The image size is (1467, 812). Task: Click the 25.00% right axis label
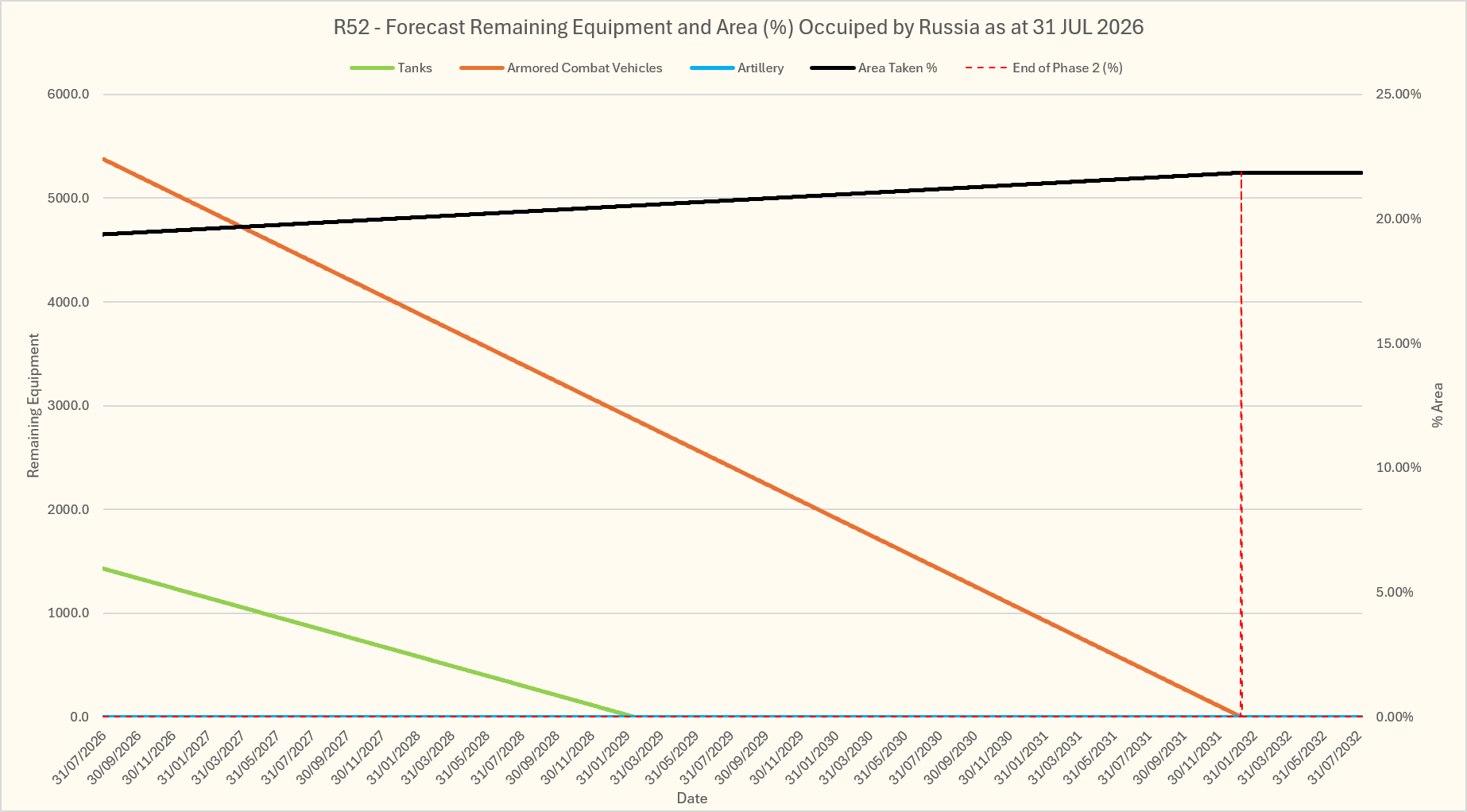pos(1399,94)
